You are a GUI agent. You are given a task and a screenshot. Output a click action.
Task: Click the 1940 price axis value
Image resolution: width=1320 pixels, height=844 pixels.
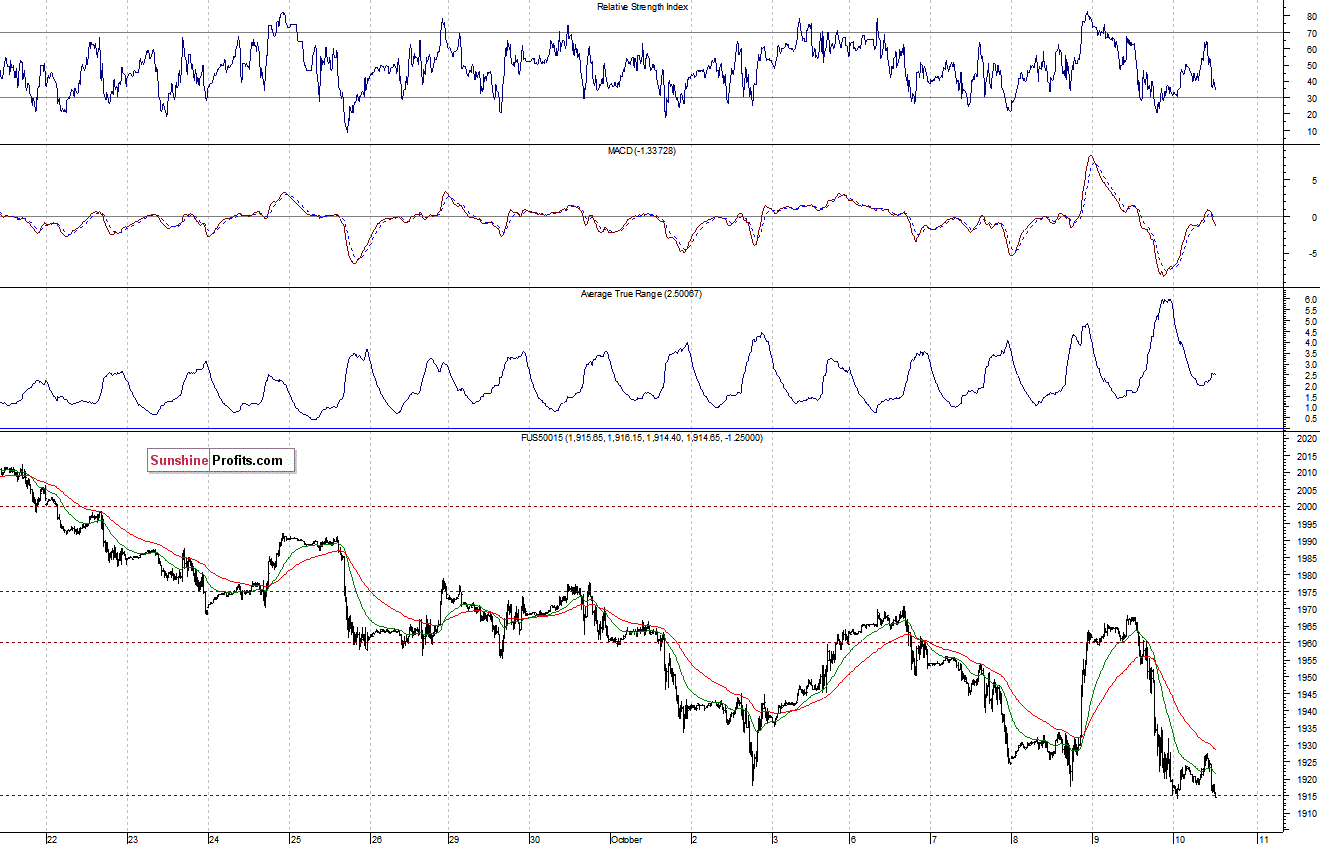pyautogui.click(x=1305, y=712)
